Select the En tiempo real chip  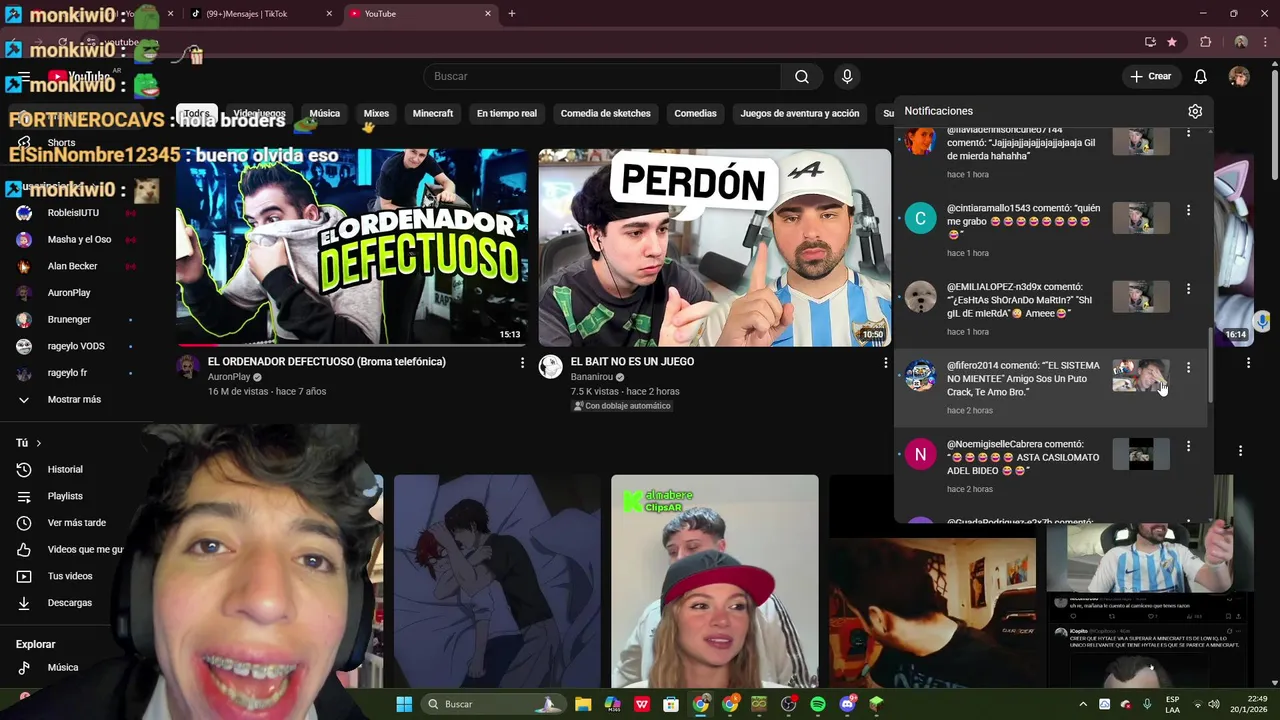[x=507, y=113]
